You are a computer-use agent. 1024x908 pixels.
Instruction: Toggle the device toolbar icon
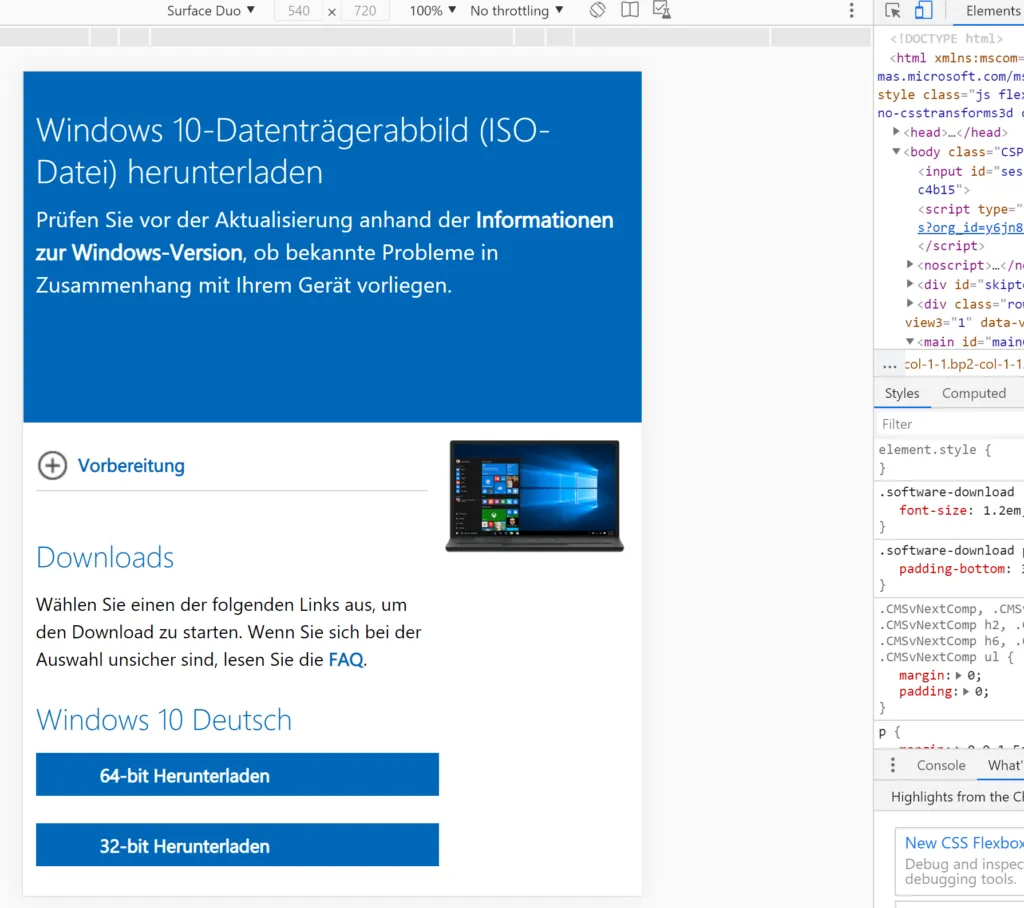(921, 11)
